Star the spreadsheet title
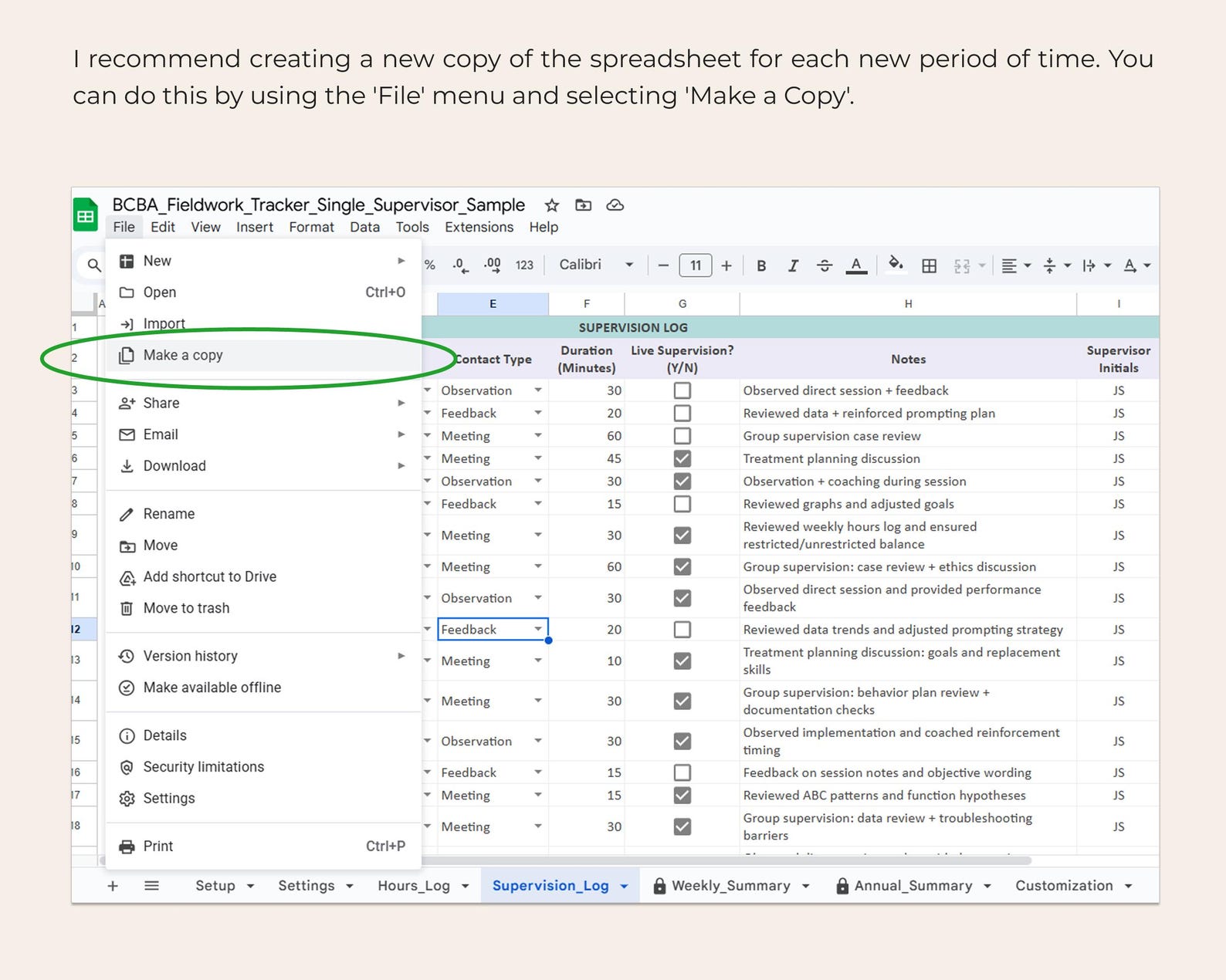 pos(551,205)
